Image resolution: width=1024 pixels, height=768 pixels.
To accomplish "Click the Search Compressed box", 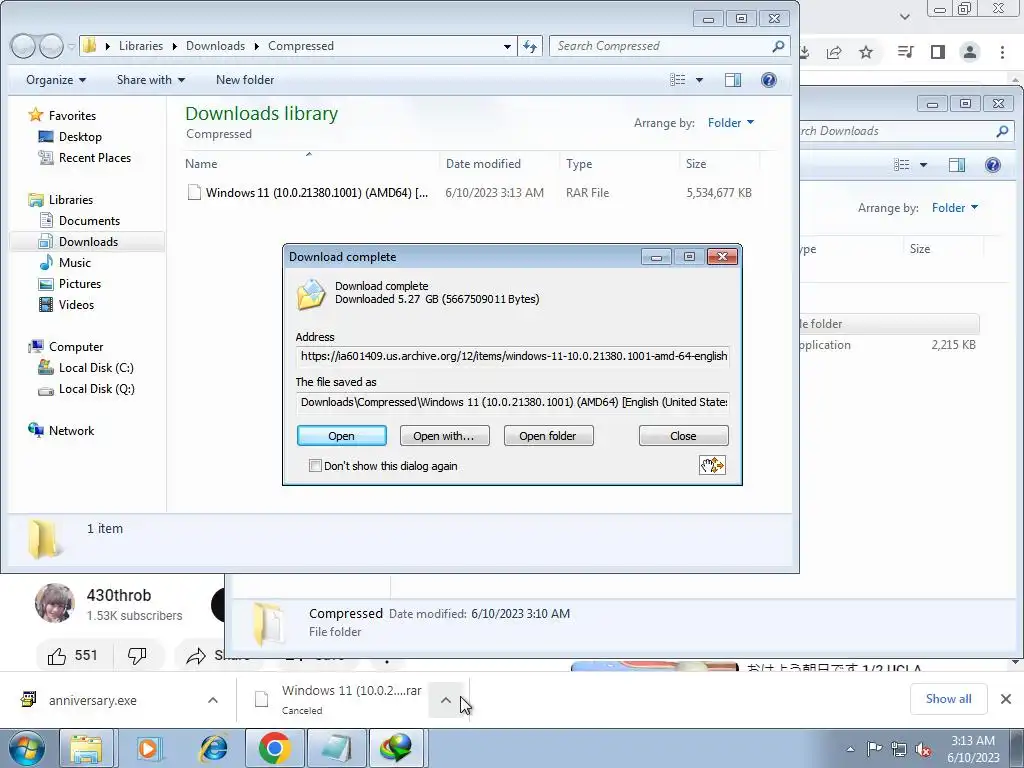I will (669, 46).
